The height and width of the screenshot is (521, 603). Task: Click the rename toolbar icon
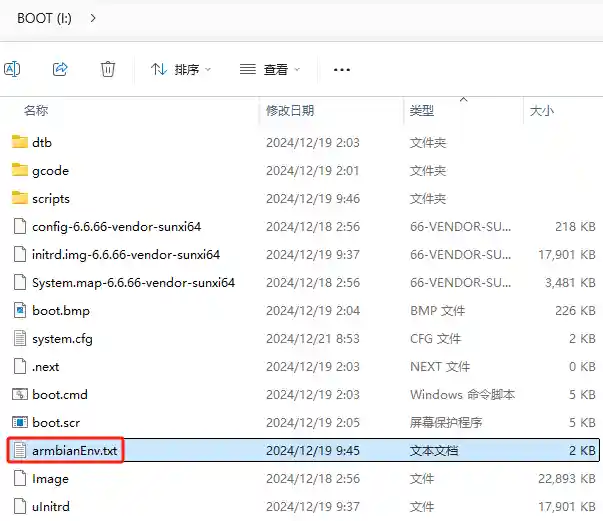point(12,70)
